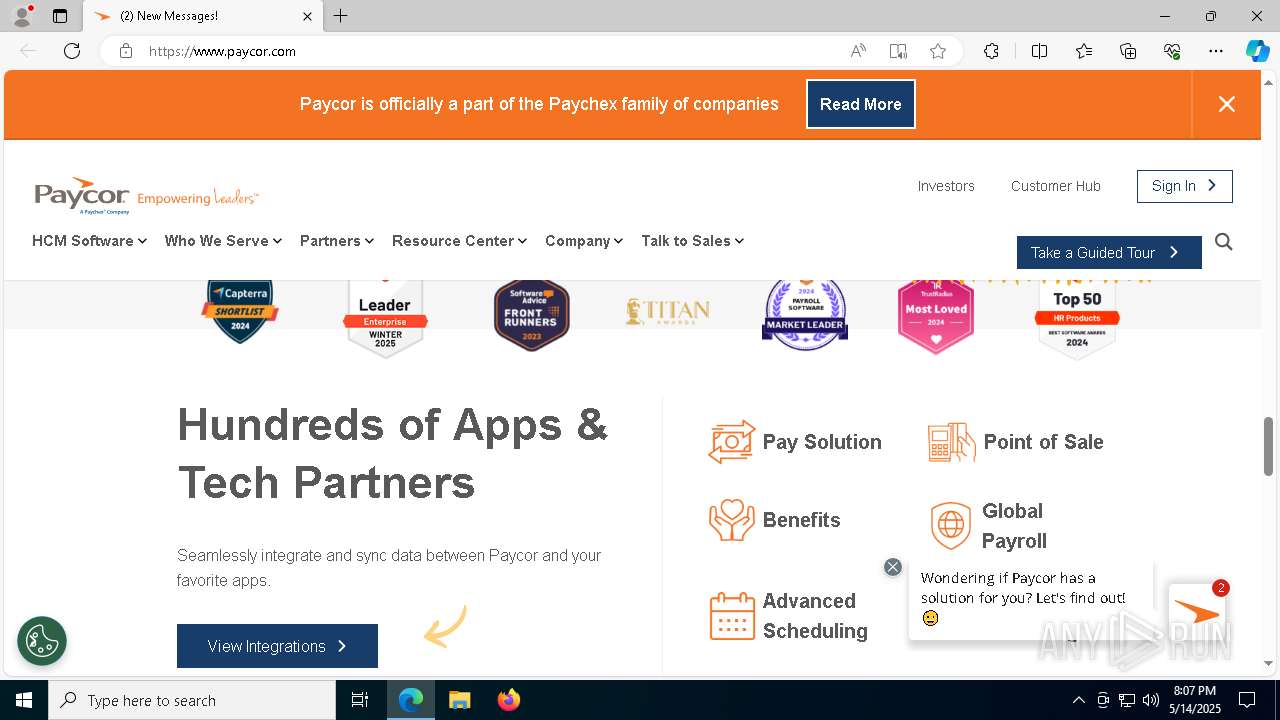
Task: Click the TrustRadius Most Loved badge
Action: point(936,316)
